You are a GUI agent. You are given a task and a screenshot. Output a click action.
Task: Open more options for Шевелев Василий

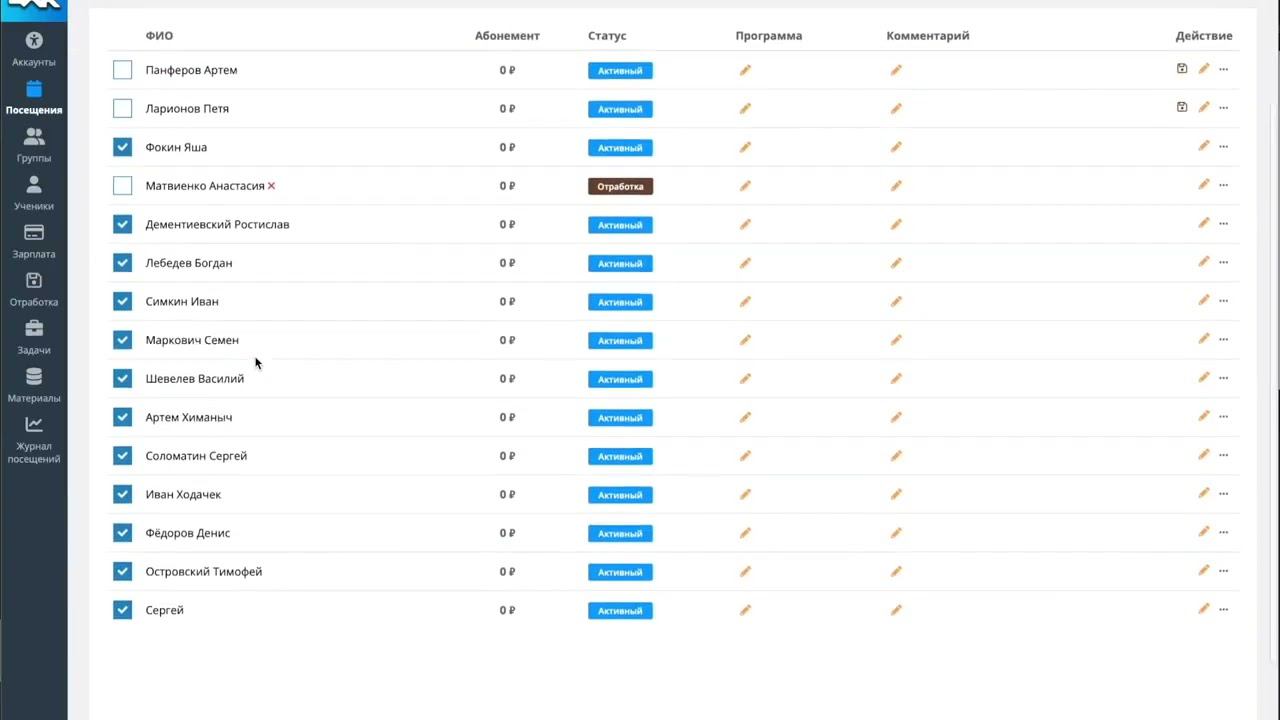(1223, 378)
